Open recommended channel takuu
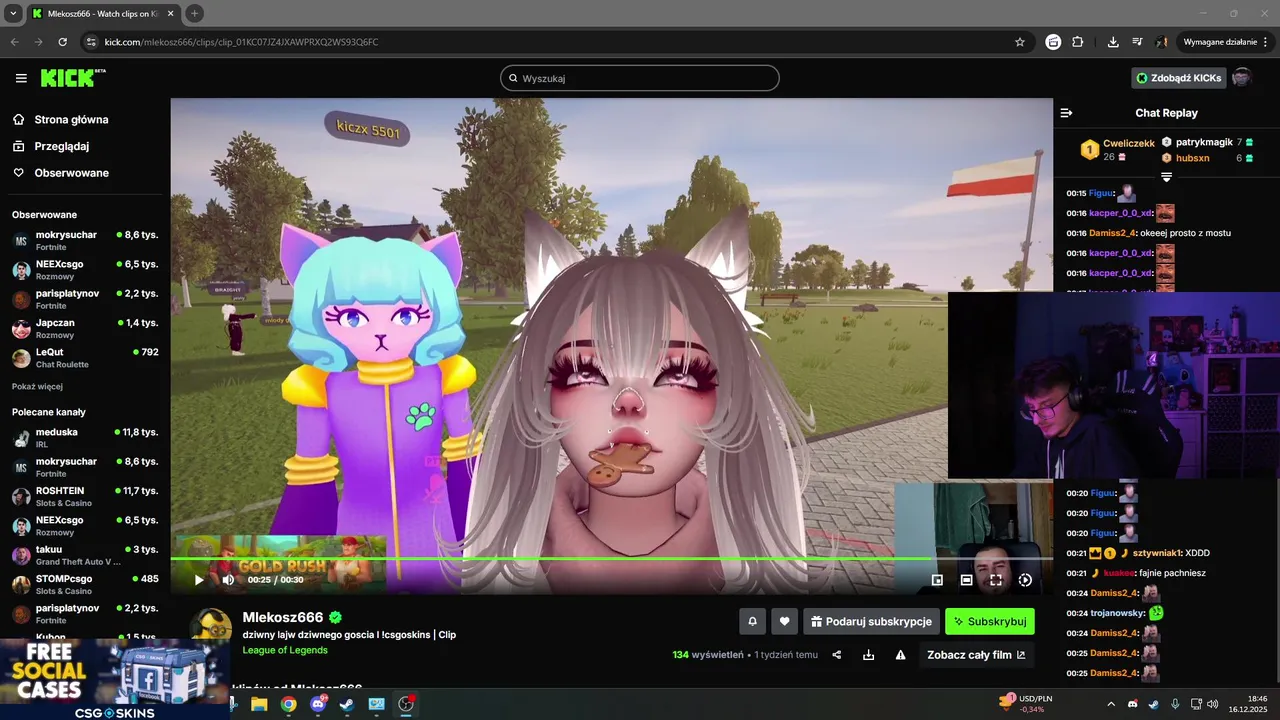The height and width of the screenshot is (720, 1280). pyautogui.click(x=85, y=555)
